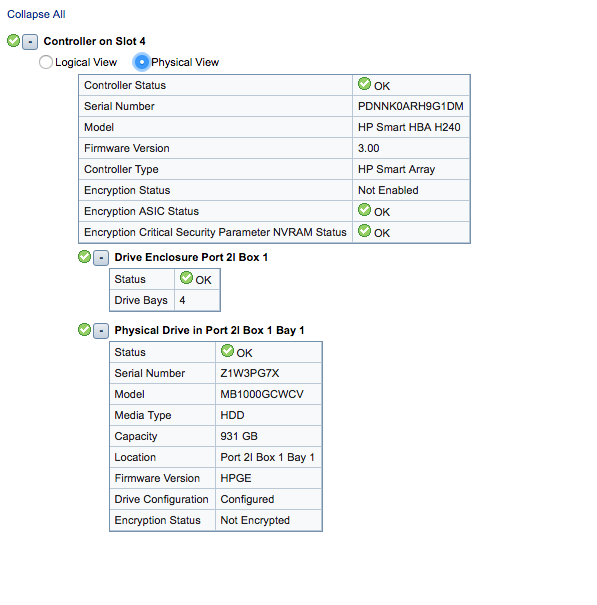Click the OK icon in Drive Enclosure Status row
Viewport: 597px width, 605px height.
pyautogui.click(x=186, y=277)
